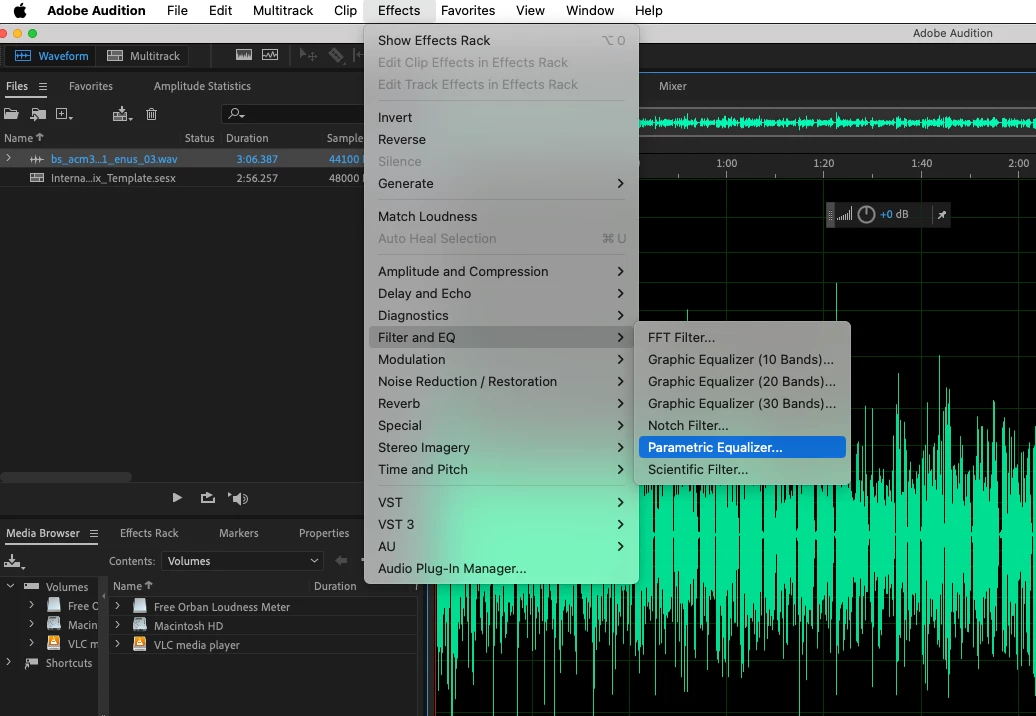This screenshot has height=716, width=1036.
Task: Show the Spectral Pitch Display icon
Action: click(270, 55)
